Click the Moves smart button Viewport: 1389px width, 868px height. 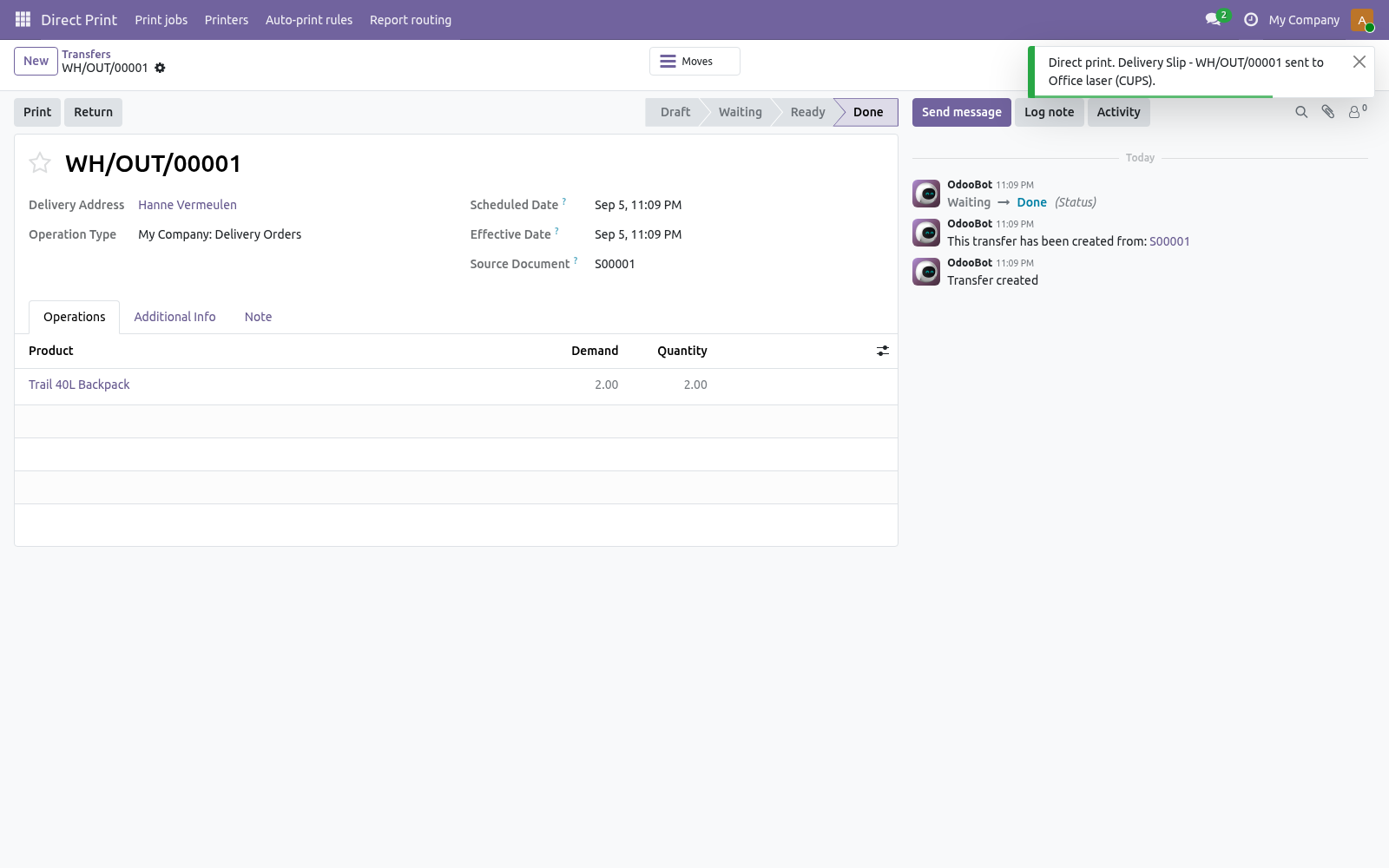tap(694, 62)
